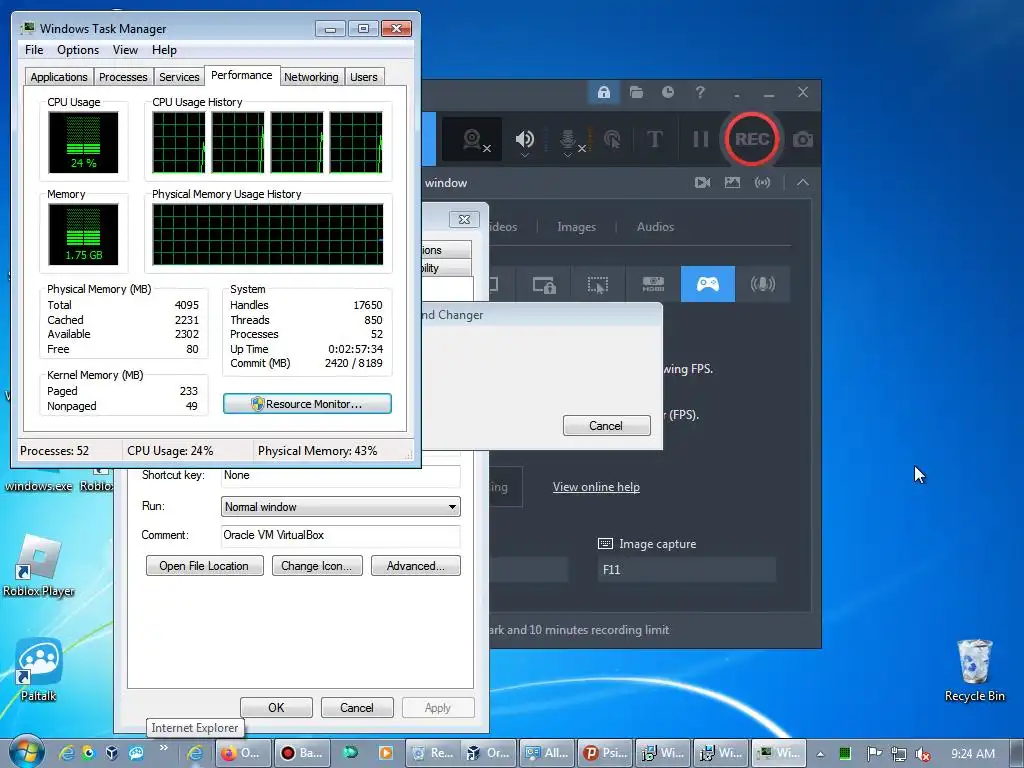Switch to the Processes tab in Task Manager

(x=123, y=77)
